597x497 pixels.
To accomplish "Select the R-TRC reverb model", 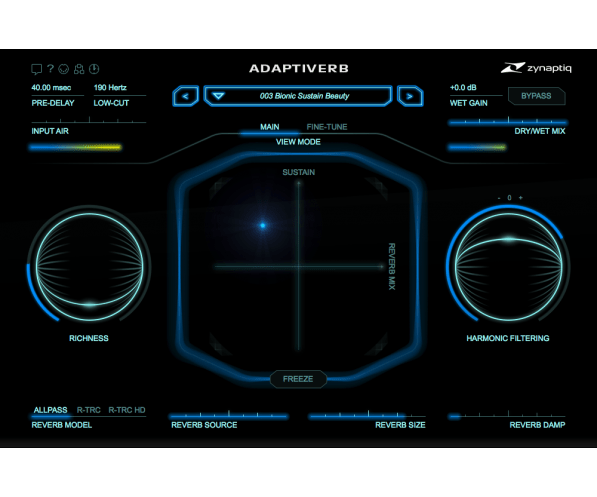I will pyautogui.click(x=89, y=410).
